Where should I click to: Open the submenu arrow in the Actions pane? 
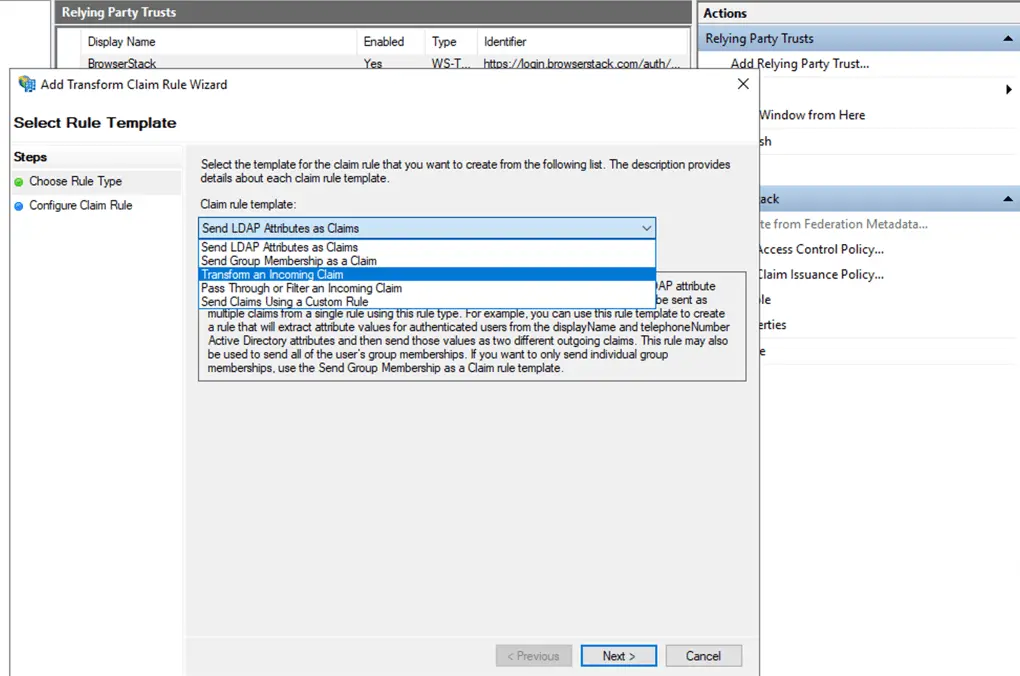pos(1008,90)
